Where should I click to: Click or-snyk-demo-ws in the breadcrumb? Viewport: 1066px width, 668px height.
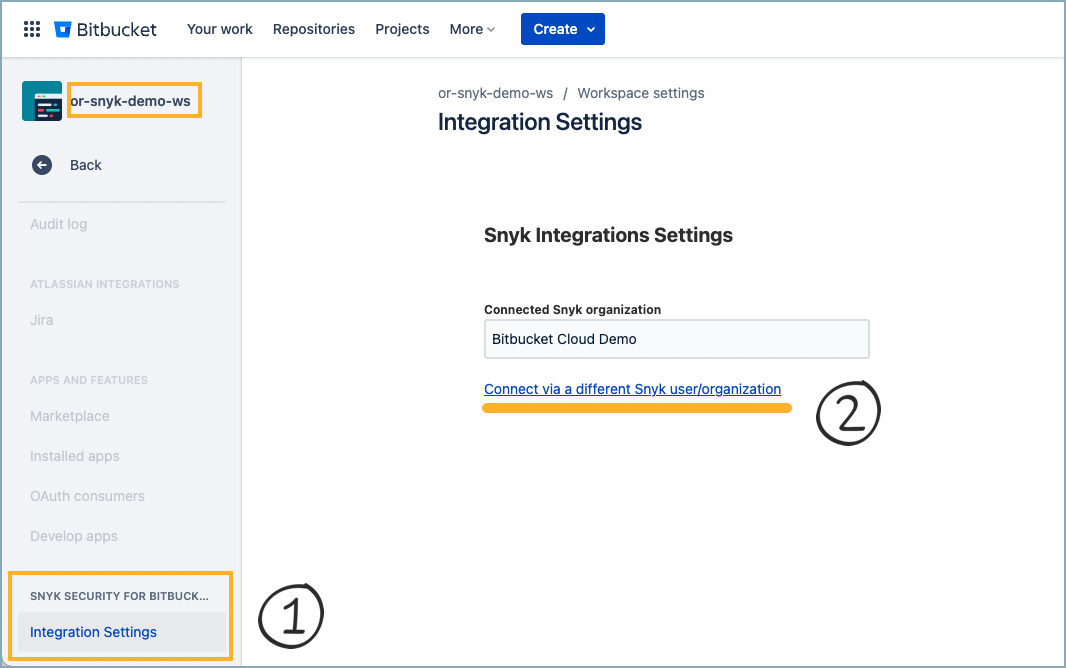click(496, 93)
